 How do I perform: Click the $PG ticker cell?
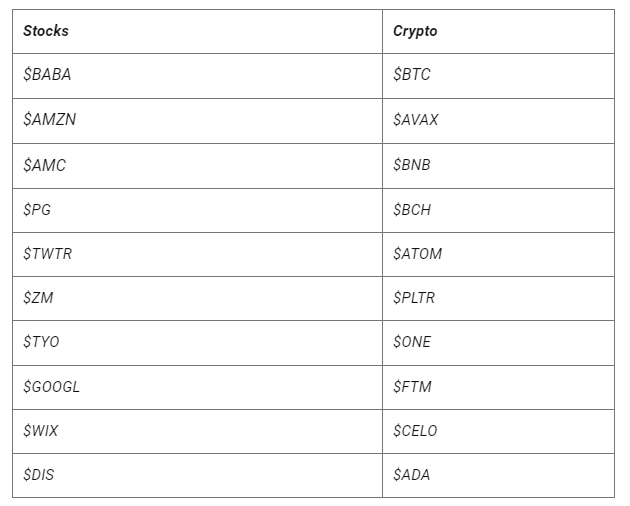coord(197,211)
